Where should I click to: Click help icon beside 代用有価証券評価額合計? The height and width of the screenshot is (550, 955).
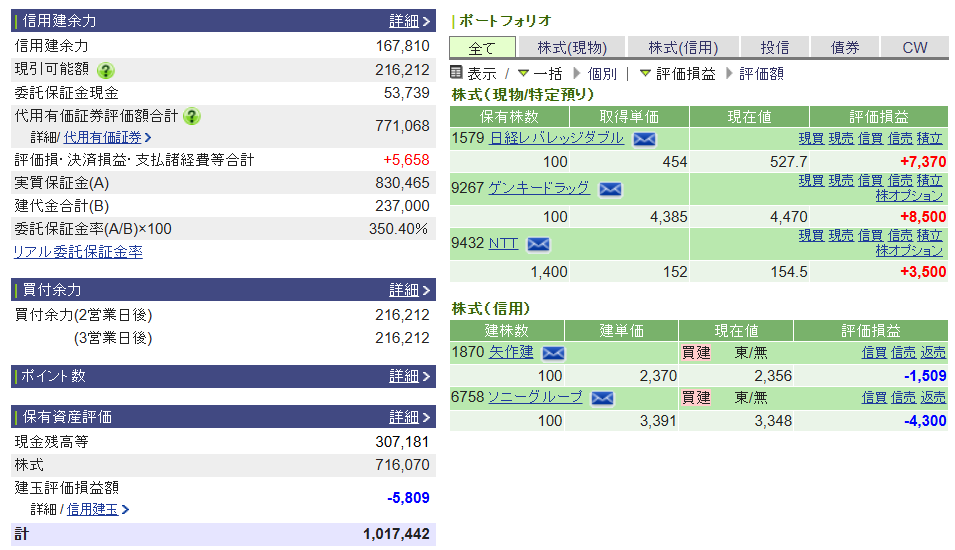tap(192, 116)
